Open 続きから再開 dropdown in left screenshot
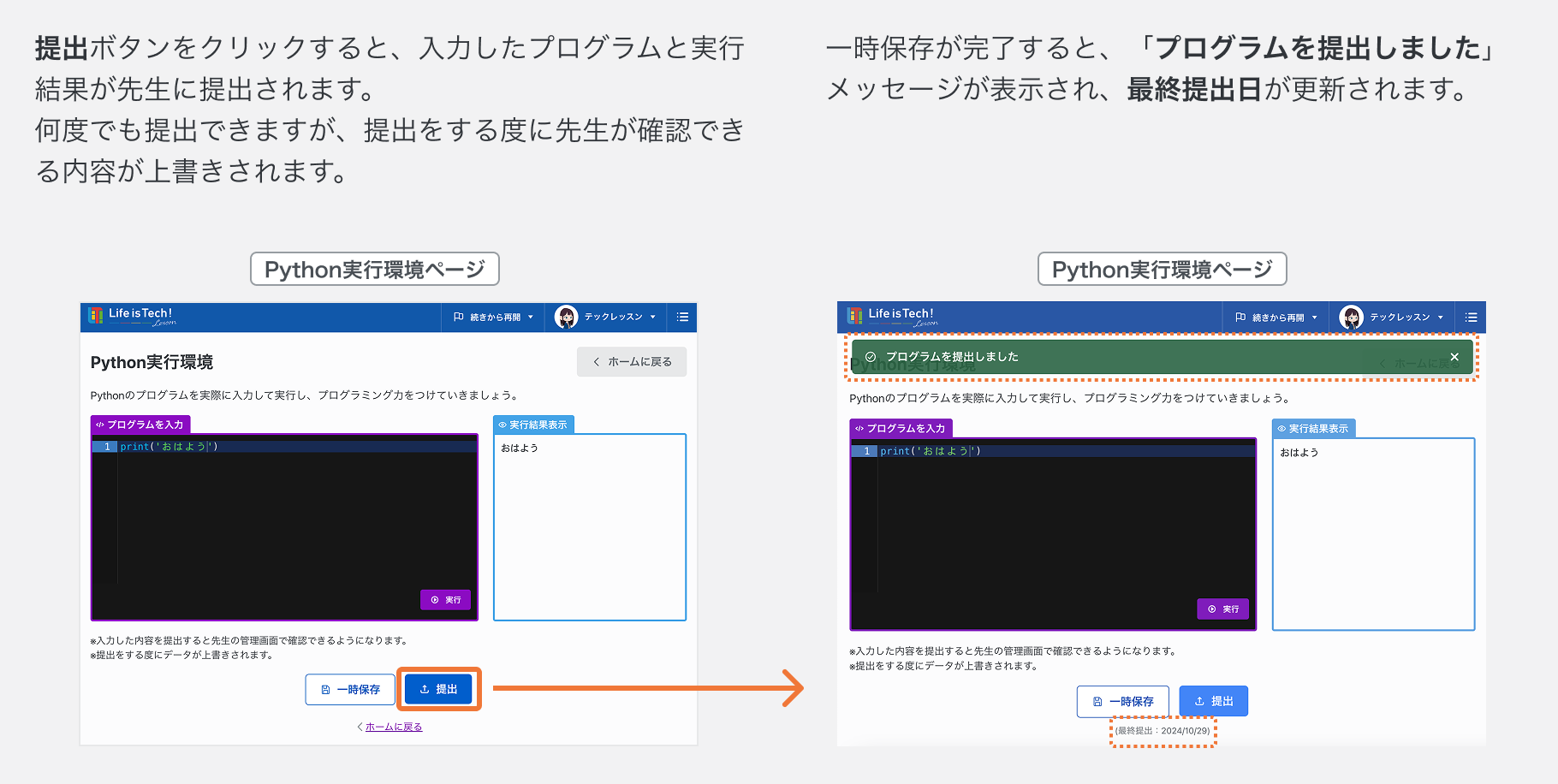Viewport: 1558px width, 784px height. (x=493, y=317)
